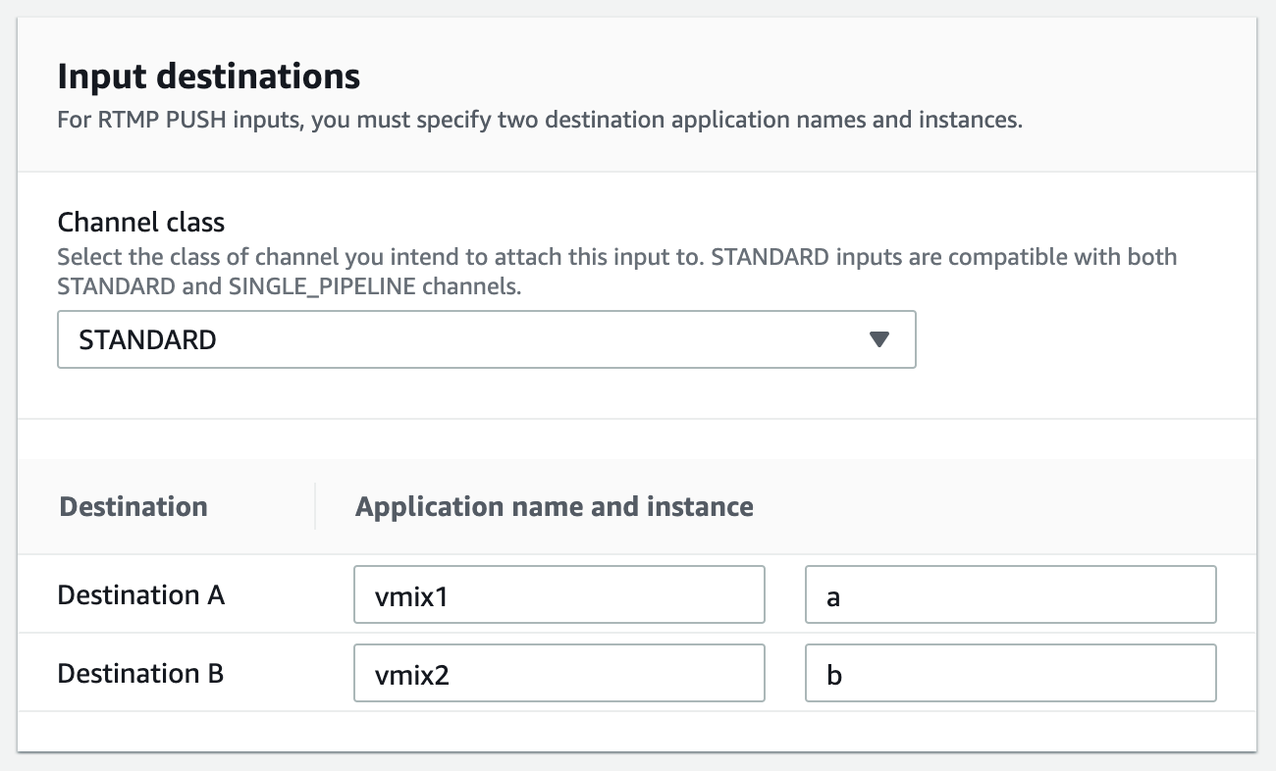
Task: Select the Destination B row label
Action: coord(141,673)
